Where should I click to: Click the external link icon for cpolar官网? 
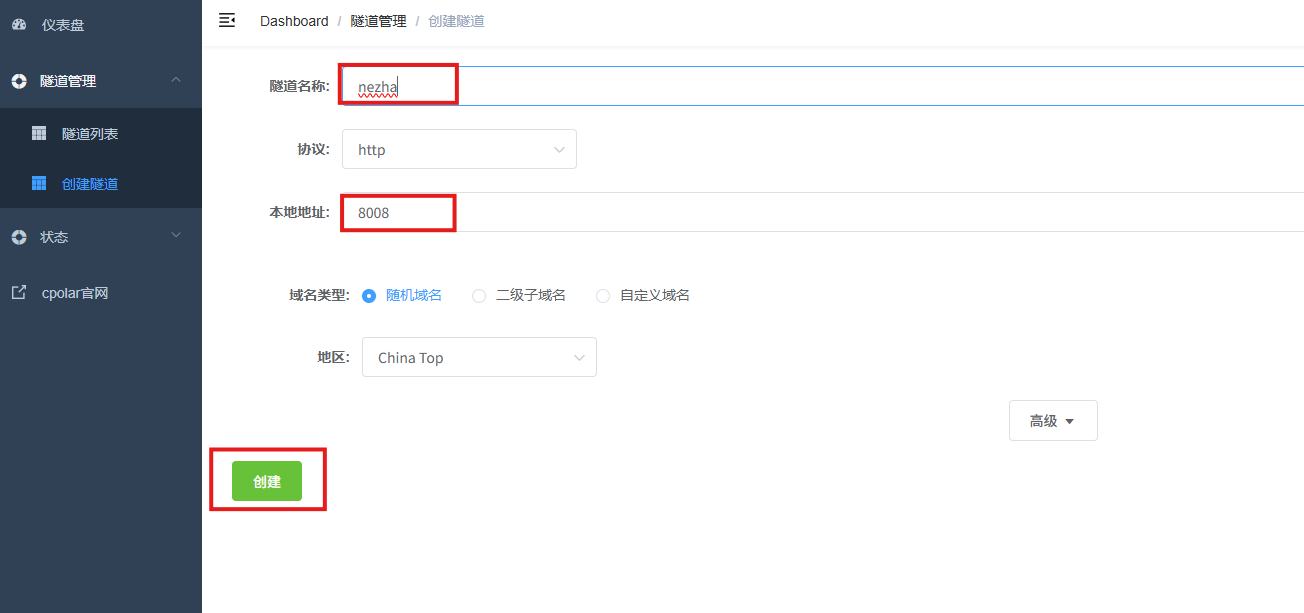coord(19,293)
